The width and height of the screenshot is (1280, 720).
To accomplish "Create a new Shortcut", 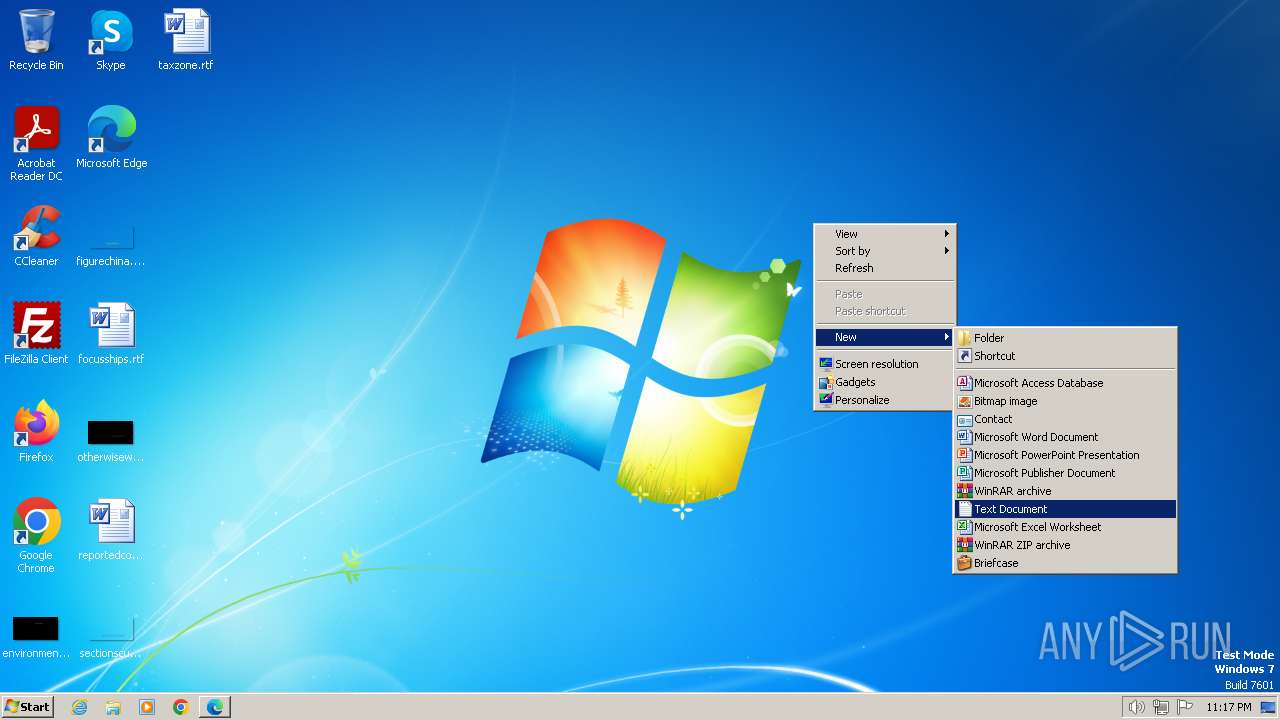I will click(x=1065, y=356).
